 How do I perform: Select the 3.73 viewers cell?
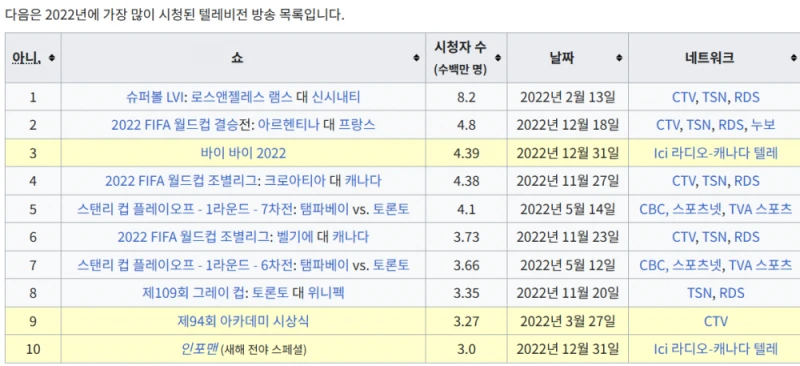point(466,237)
